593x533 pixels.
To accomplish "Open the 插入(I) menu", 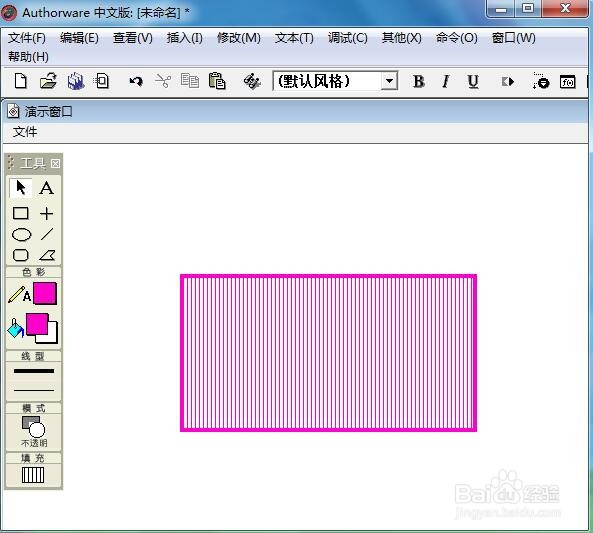I will [x=185, y=38].
